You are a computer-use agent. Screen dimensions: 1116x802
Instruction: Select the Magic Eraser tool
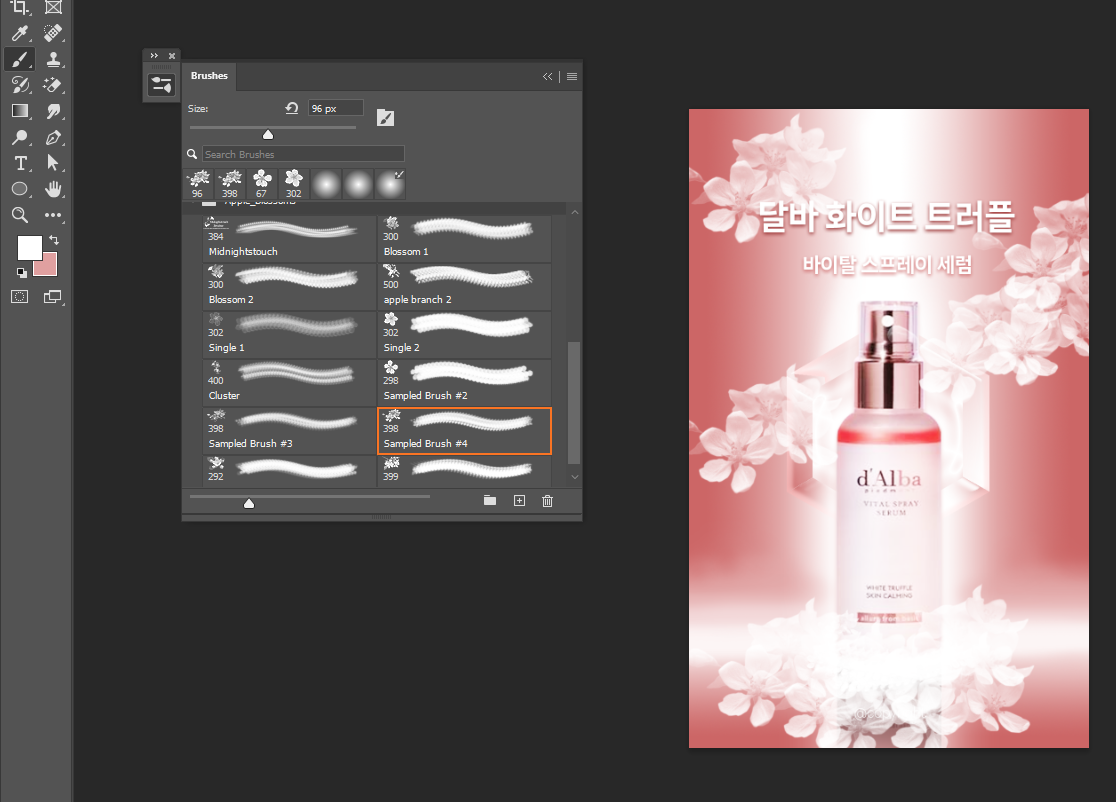point(53,85)
